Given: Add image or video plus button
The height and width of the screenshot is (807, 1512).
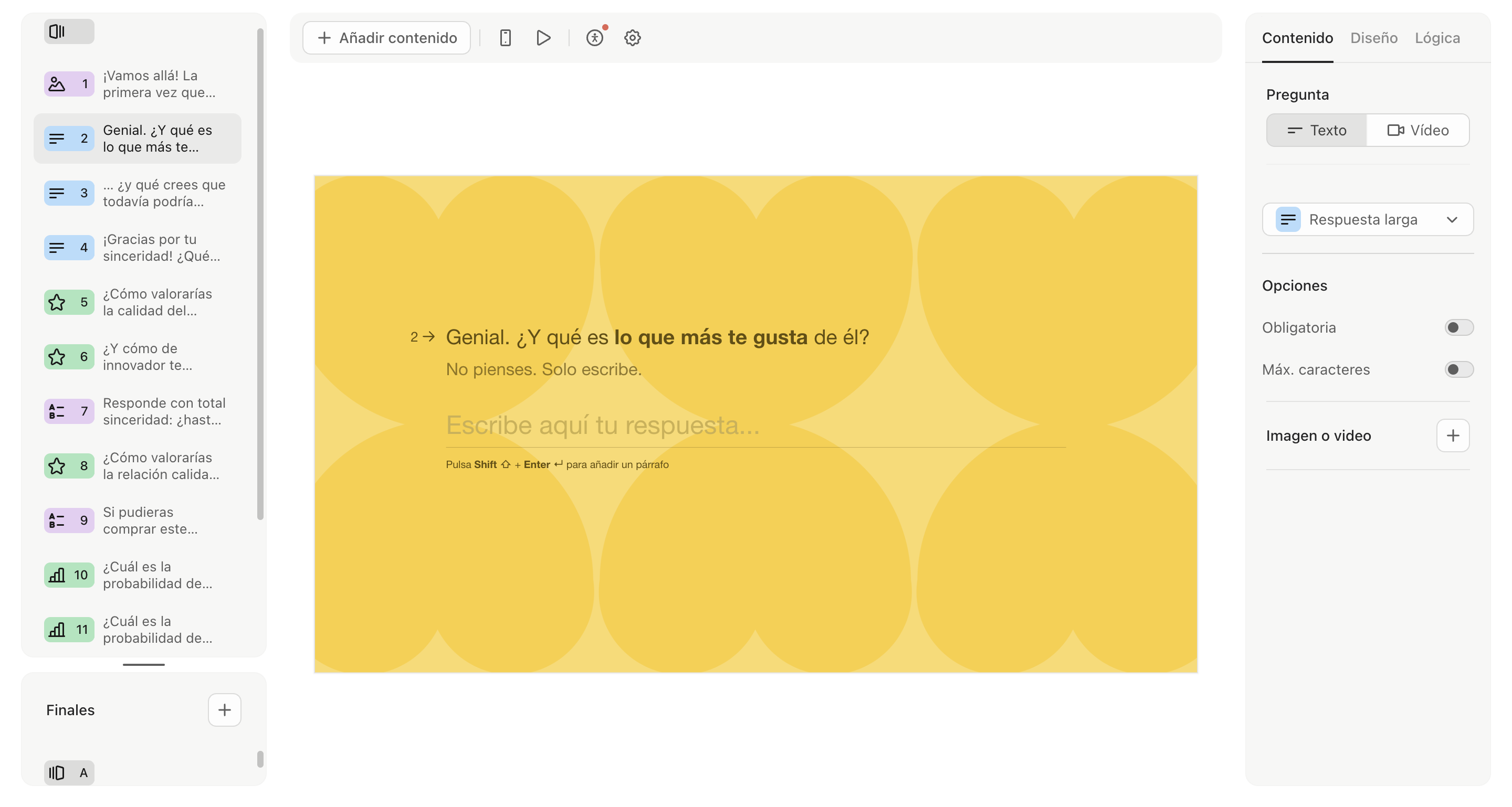Looking at the screenshot, I should [1453, 435].
